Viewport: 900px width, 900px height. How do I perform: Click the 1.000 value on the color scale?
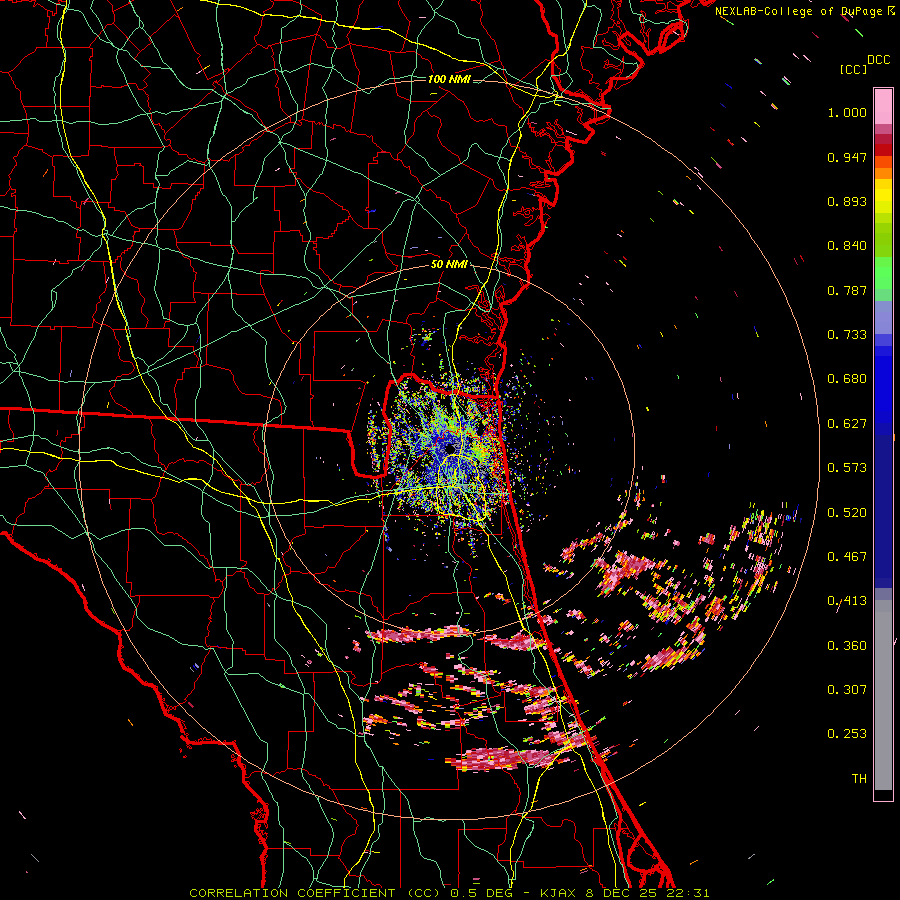click(x=847, y=112)
